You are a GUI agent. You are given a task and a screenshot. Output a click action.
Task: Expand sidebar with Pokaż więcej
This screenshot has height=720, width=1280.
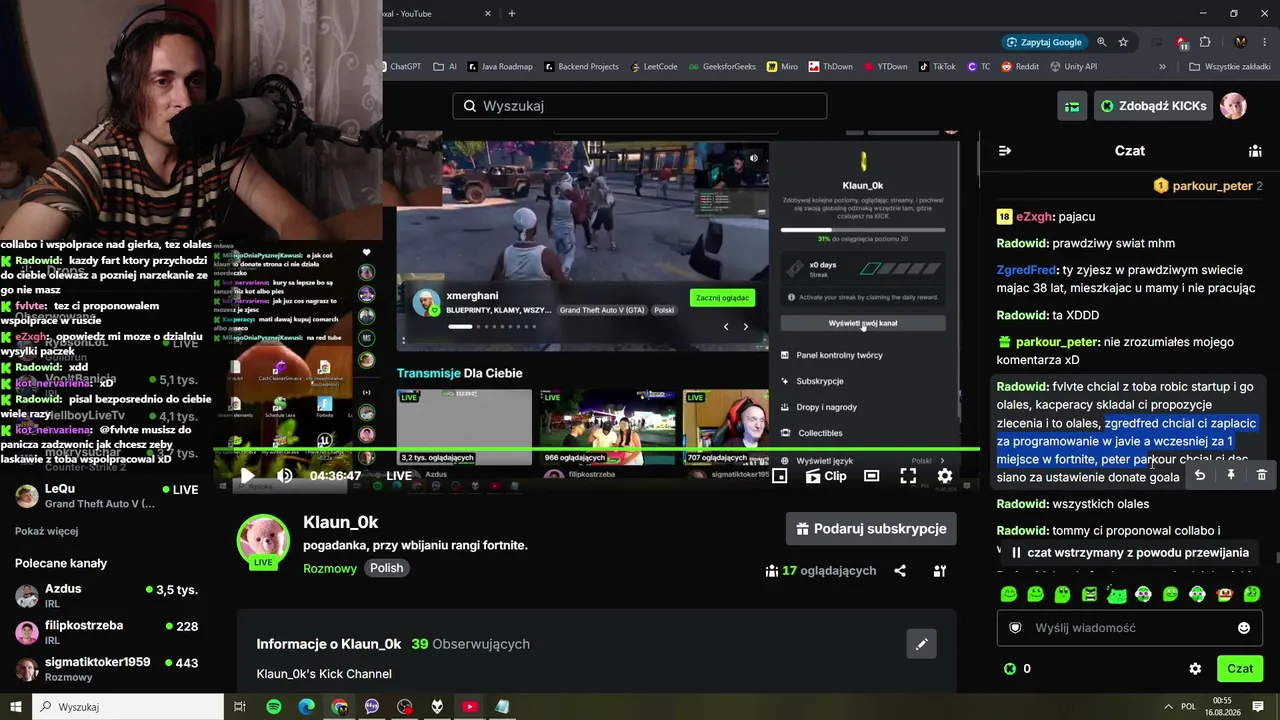pyautogui.click(x=46, y=531)
